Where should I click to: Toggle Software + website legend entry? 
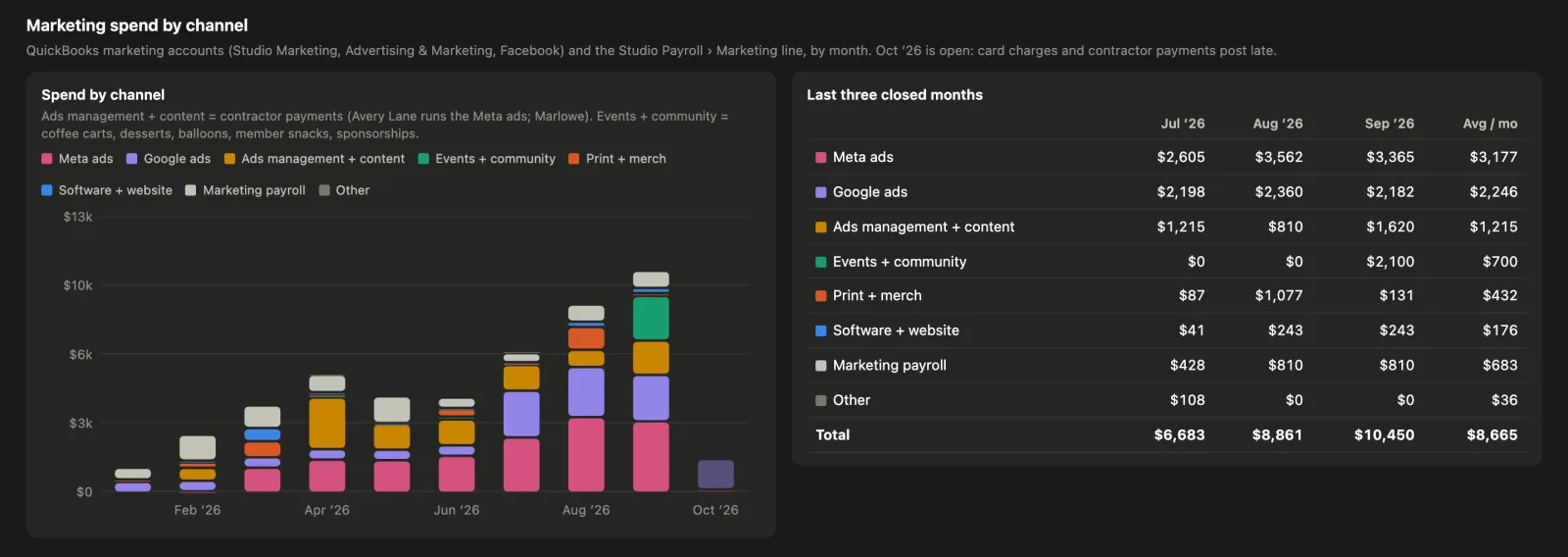[x=107, y=190]
